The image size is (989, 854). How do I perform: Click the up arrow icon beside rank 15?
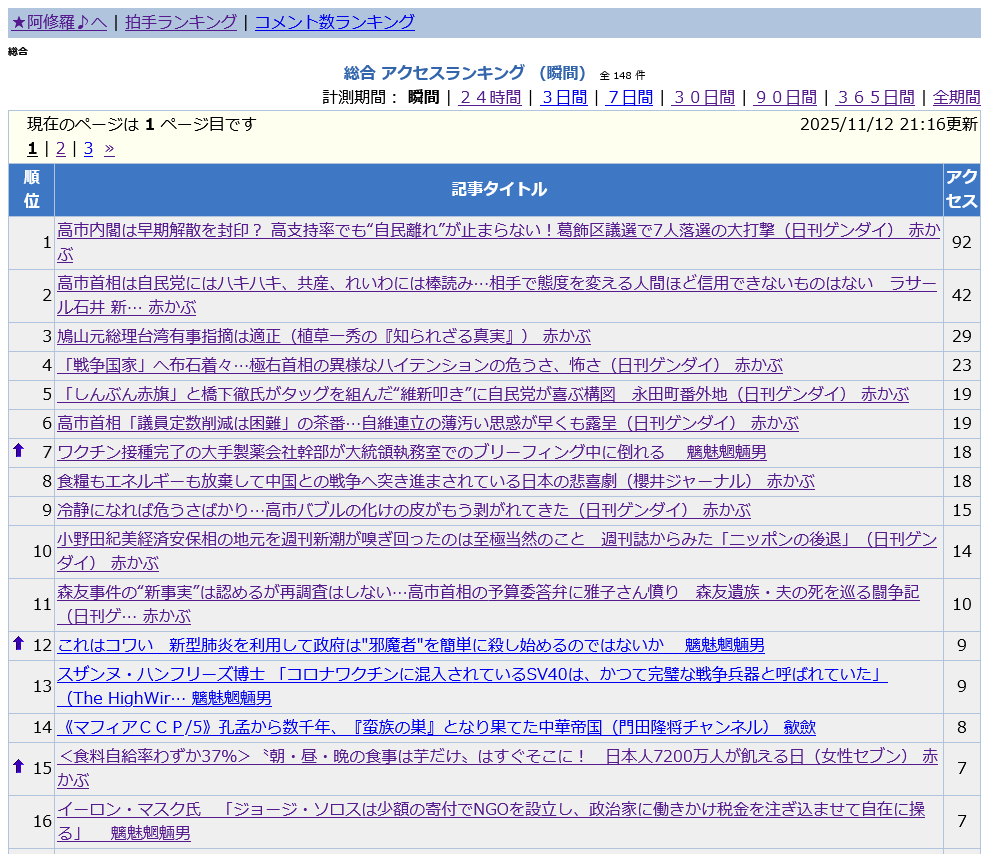tap(18, 767)
